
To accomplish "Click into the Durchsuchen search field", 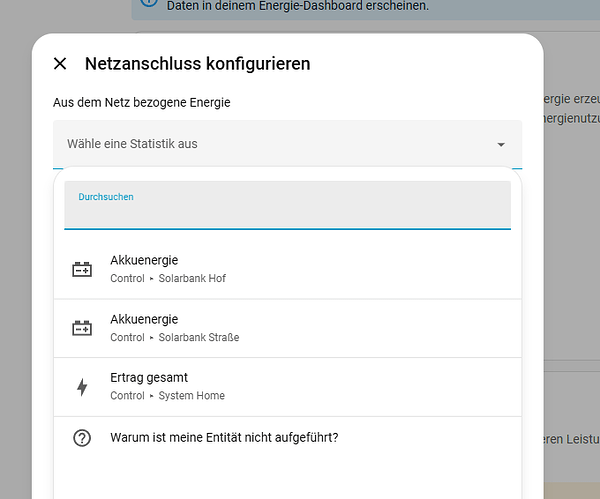I will 287,205.
